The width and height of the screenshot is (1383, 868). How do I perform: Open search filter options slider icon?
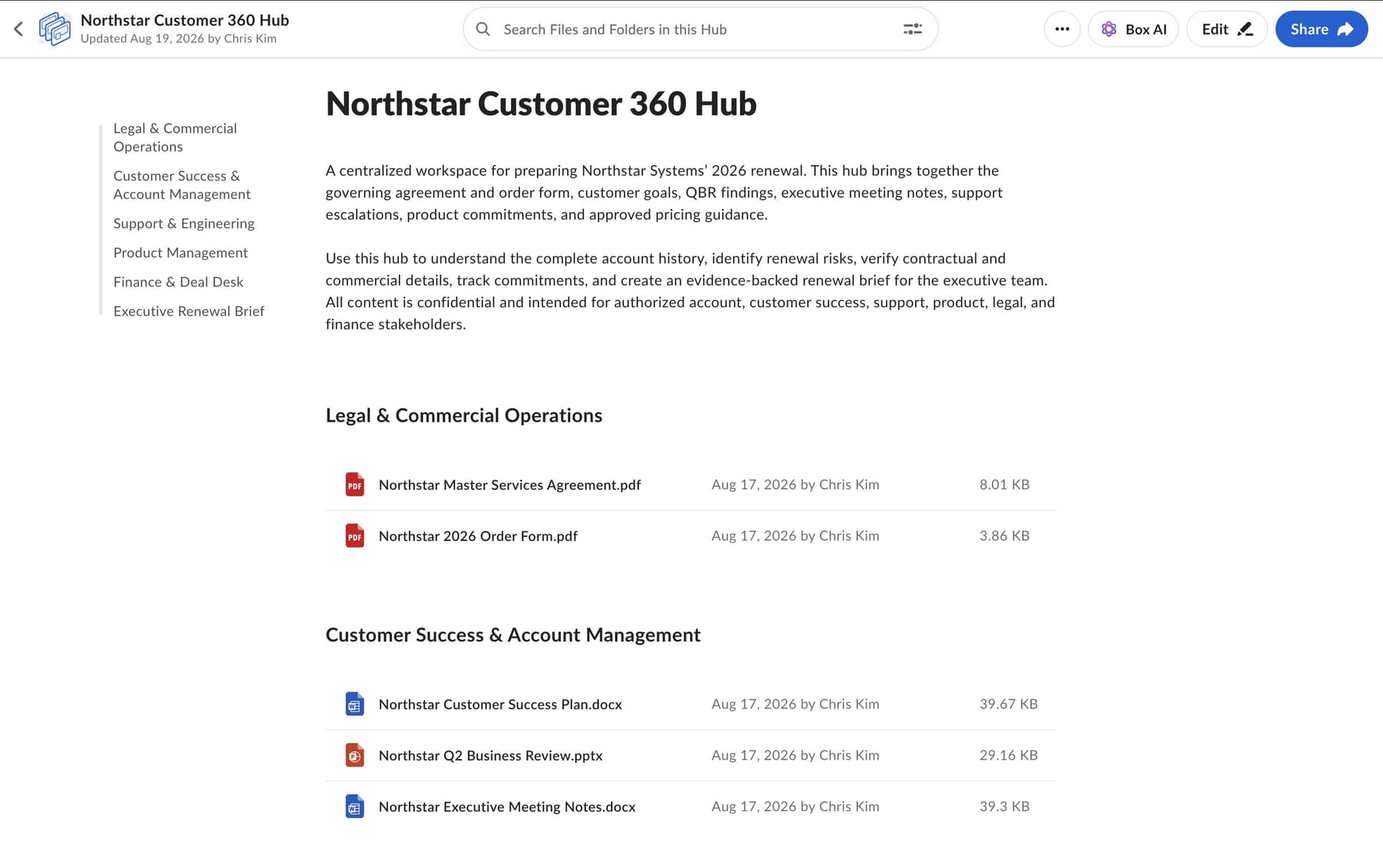pyautogui.click(x=912, y=29)
